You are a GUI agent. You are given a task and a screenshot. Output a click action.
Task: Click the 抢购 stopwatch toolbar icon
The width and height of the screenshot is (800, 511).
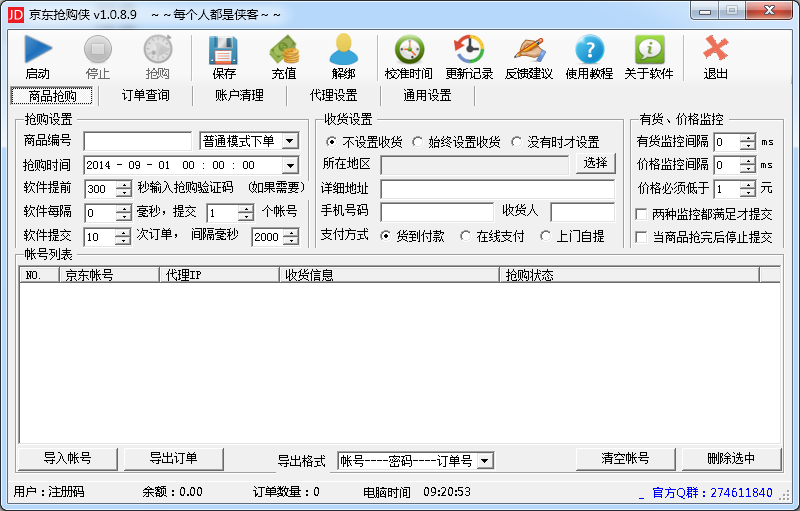[x=157, y=49]
